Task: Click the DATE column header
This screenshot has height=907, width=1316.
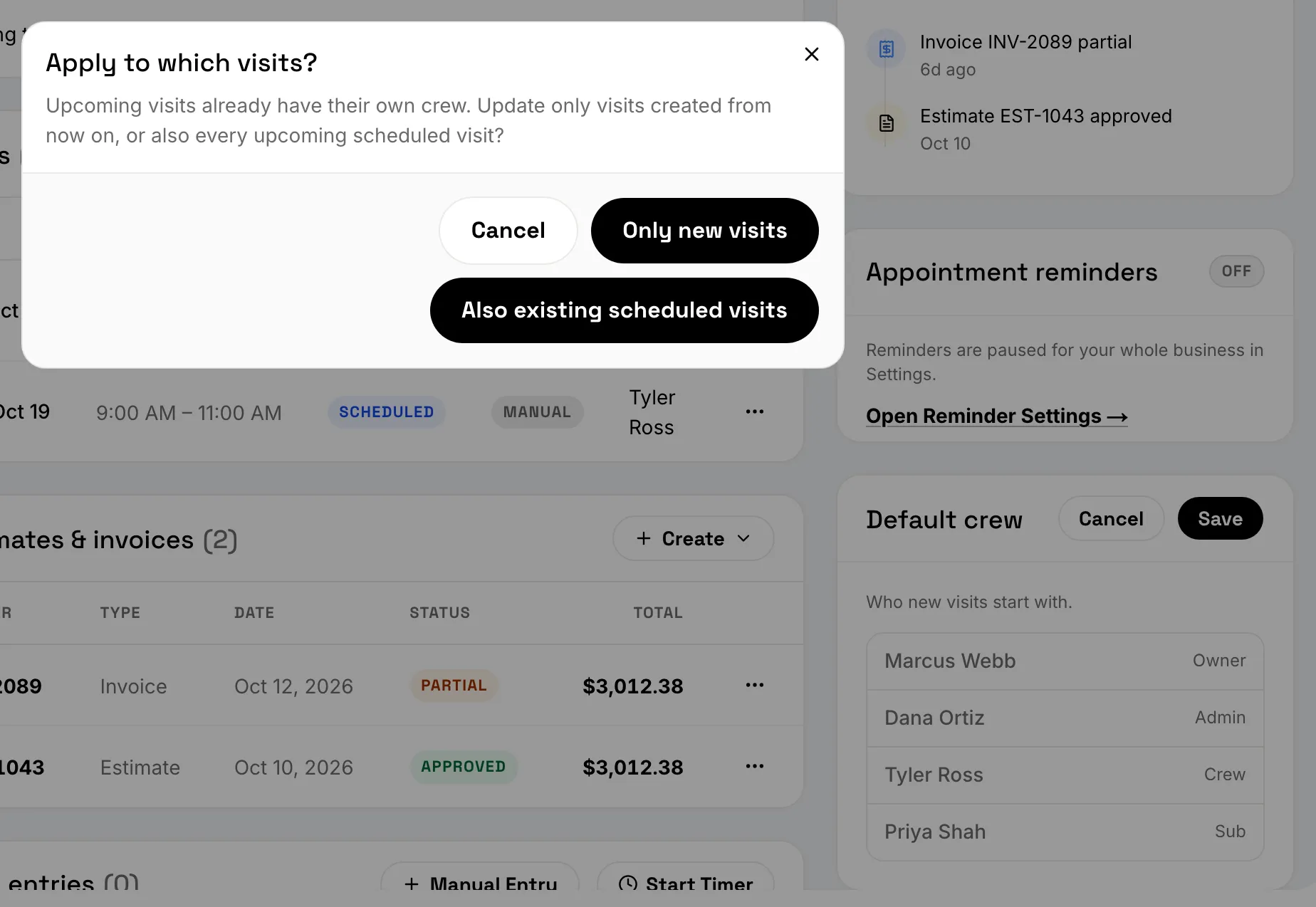Action: [254, 613]
